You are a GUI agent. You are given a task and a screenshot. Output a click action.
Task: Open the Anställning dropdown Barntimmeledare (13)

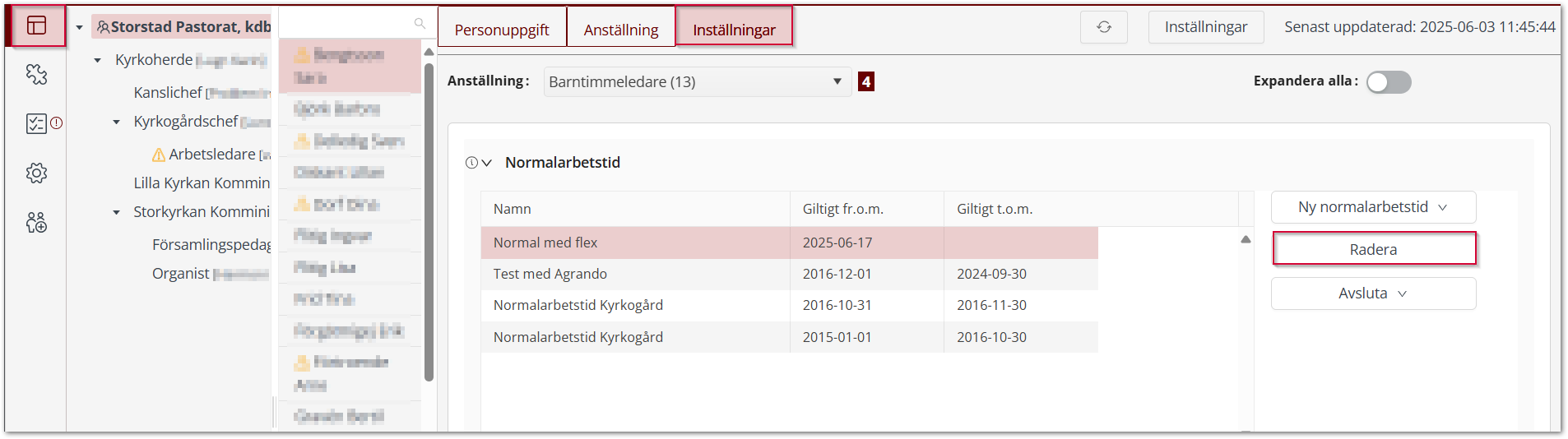(x=697, y=81)
